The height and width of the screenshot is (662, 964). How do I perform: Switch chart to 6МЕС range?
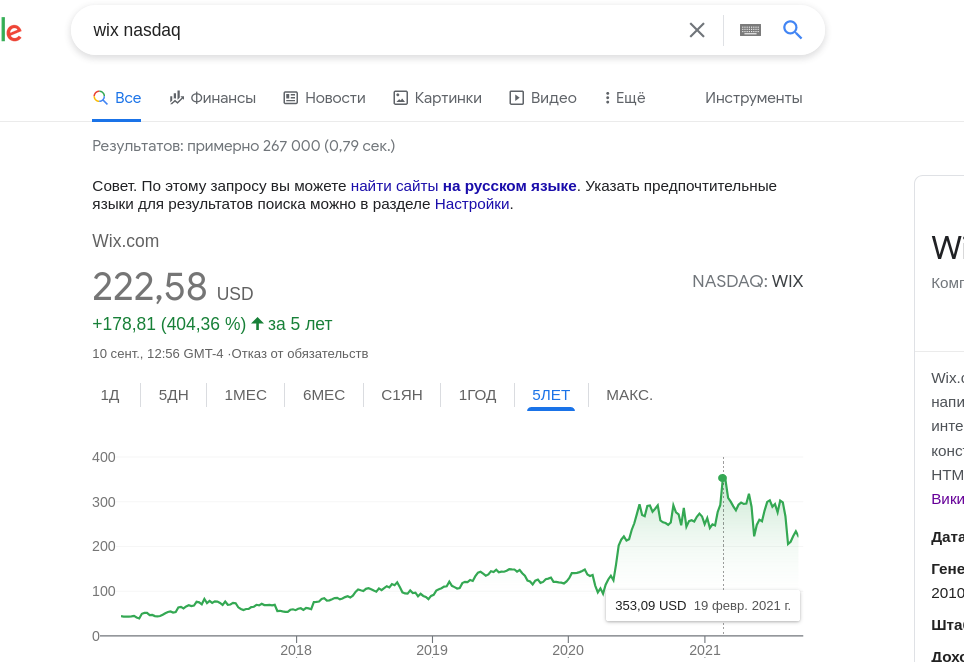(x=324, y=395)
